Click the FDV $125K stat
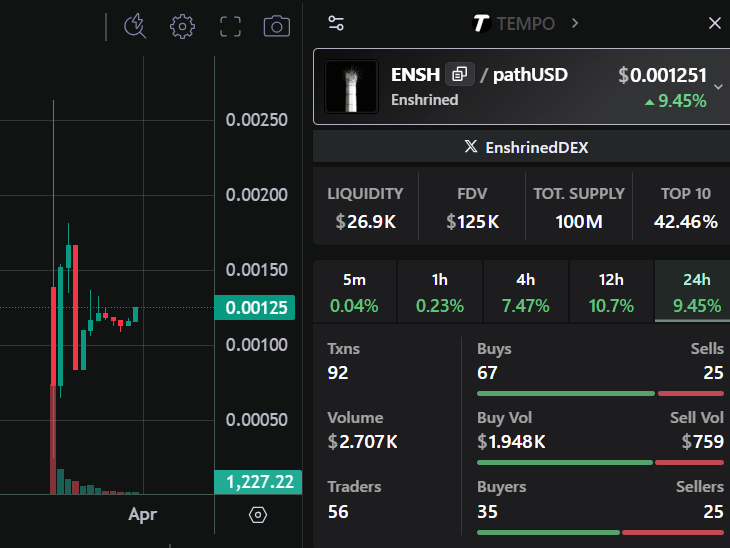 pos(472,208)
